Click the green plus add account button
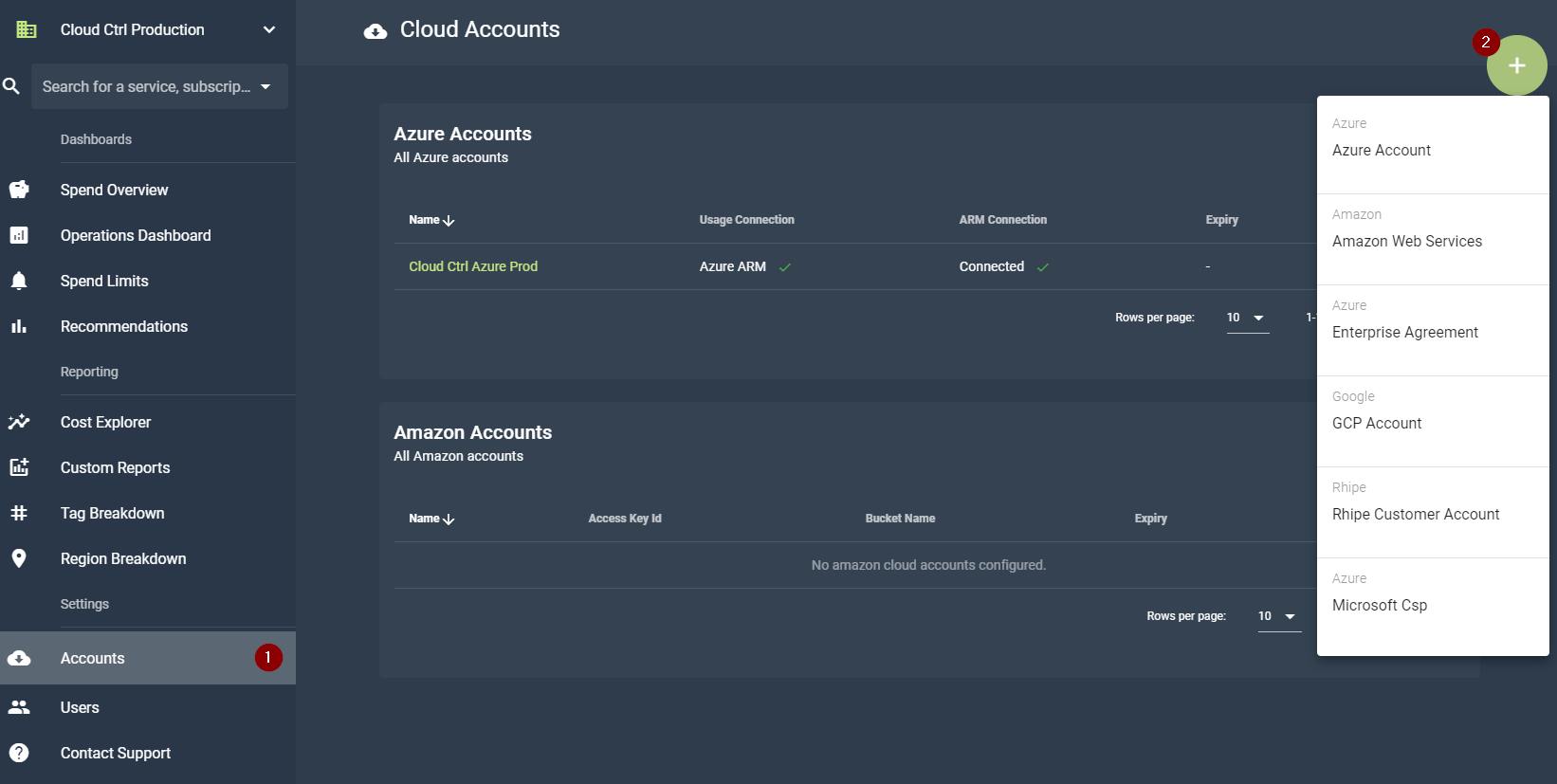Viewport: 1557px width, 784px height. (1516, 65)
